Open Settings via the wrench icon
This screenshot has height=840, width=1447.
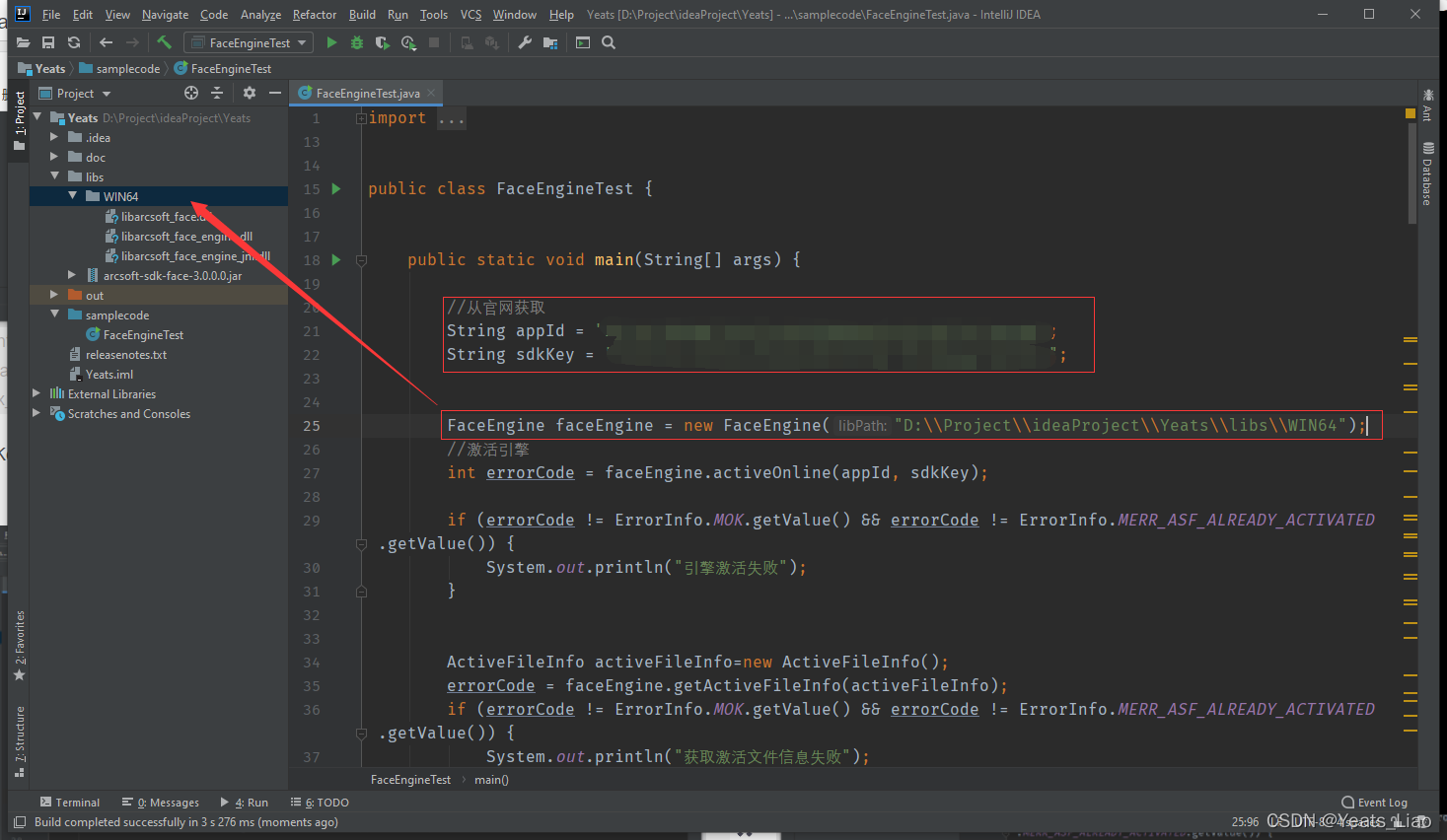[525, 42]
